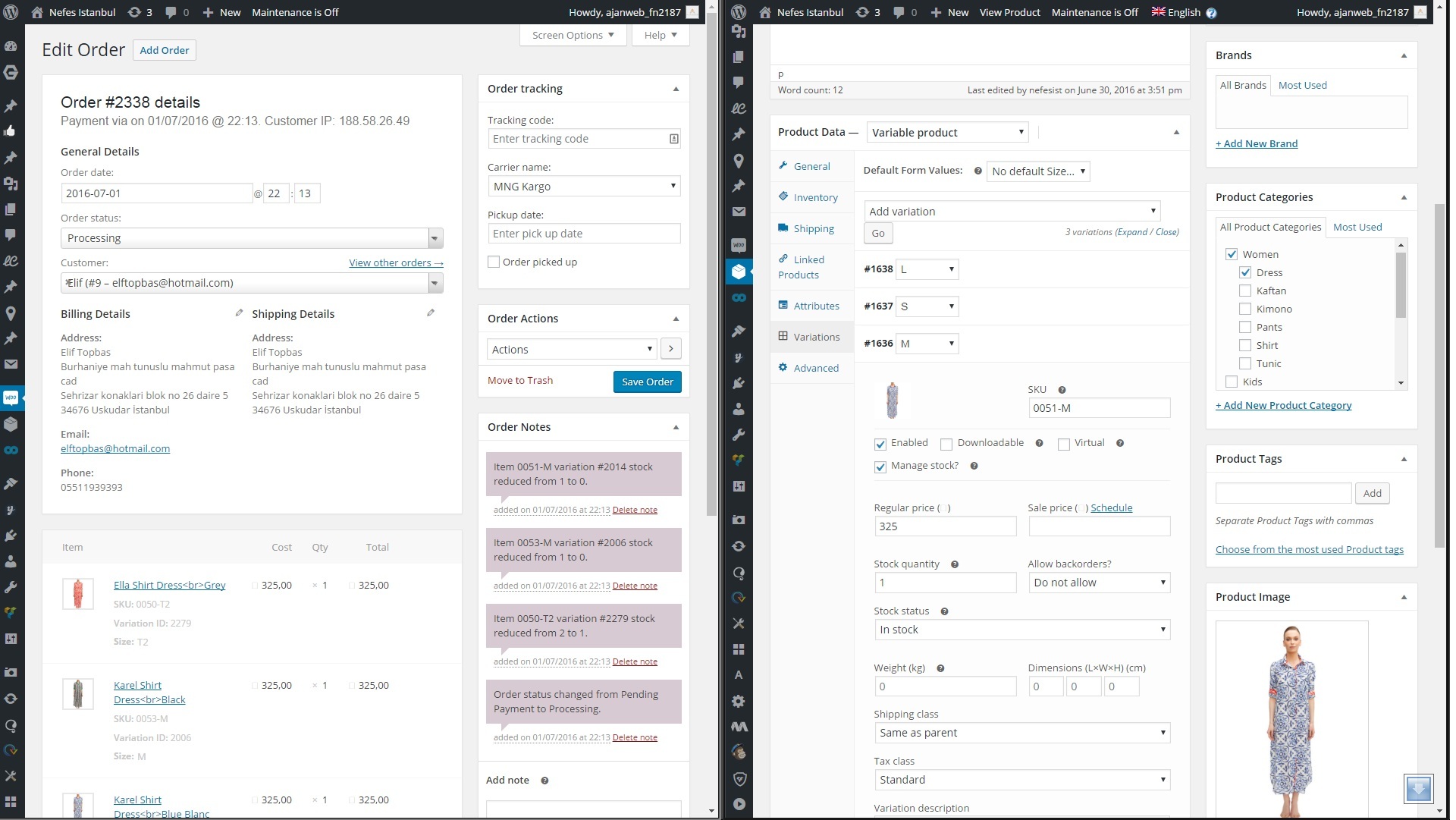Click shield icon in right window sidebar
The image size is (1456, 820).
[x=739, y=778]
